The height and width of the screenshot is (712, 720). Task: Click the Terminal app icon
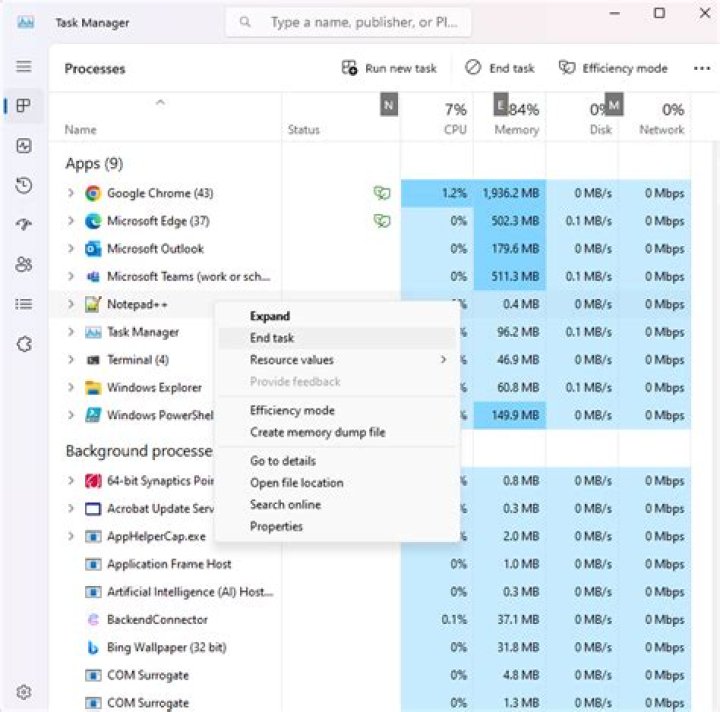click(93, 360)
